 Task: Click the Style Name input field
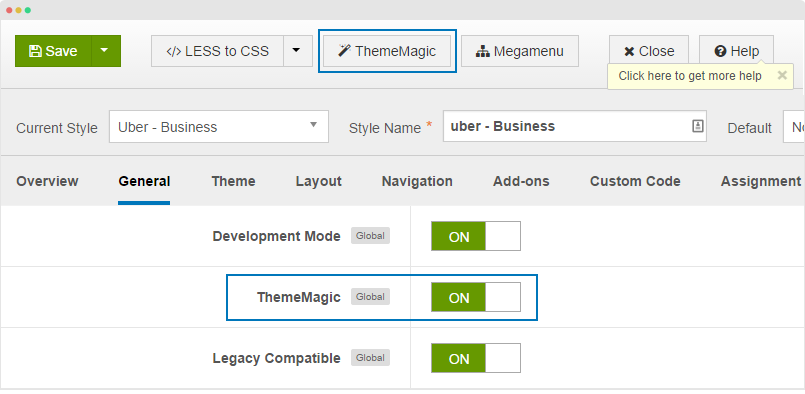click(574, 126)
